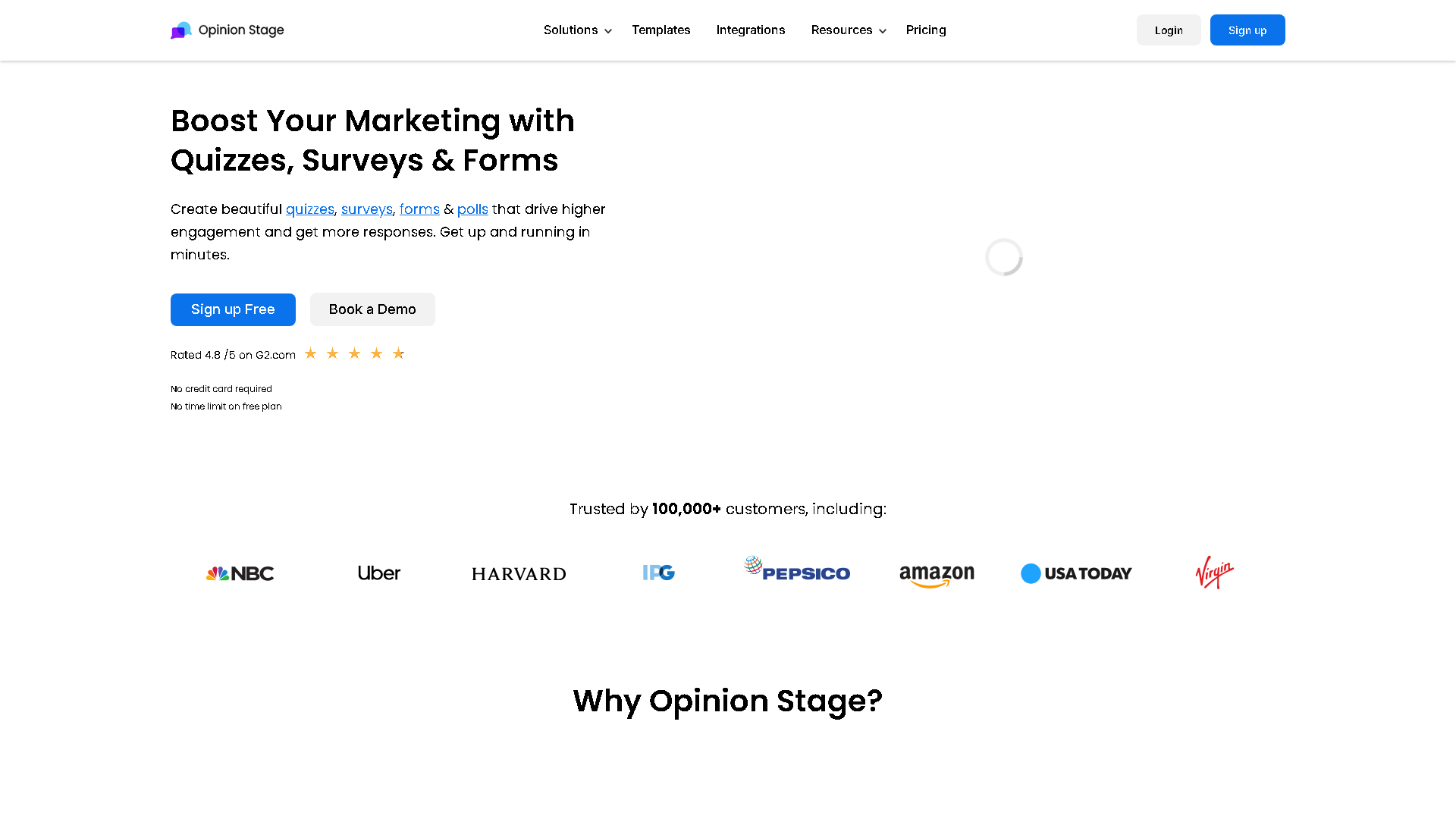This screenshot has height=819, width=1456.
Task: Click the Sign up Free button
Action: [233, 309]
